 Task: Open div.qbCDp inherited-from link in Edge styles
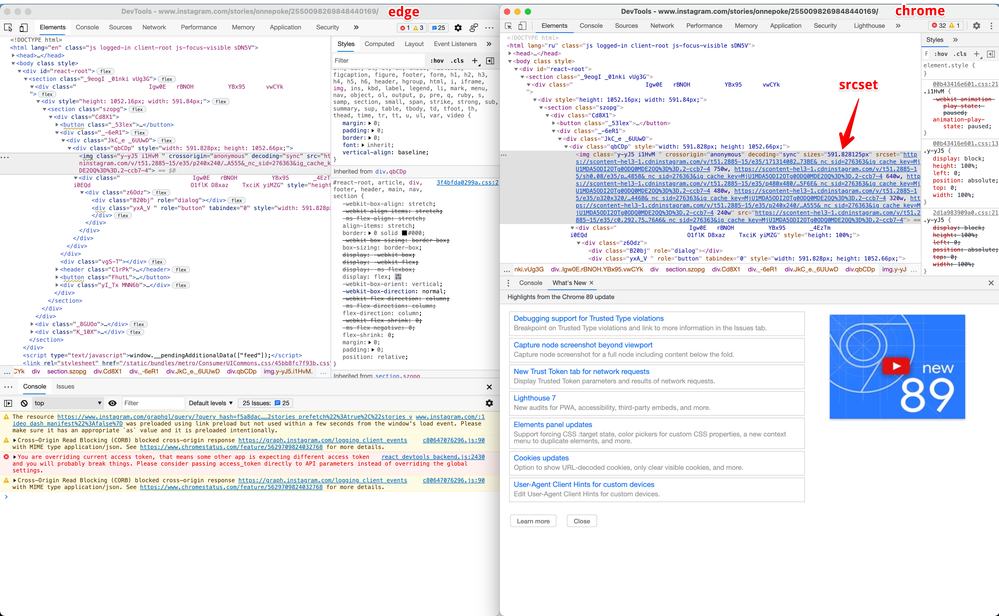coord(390,171)
